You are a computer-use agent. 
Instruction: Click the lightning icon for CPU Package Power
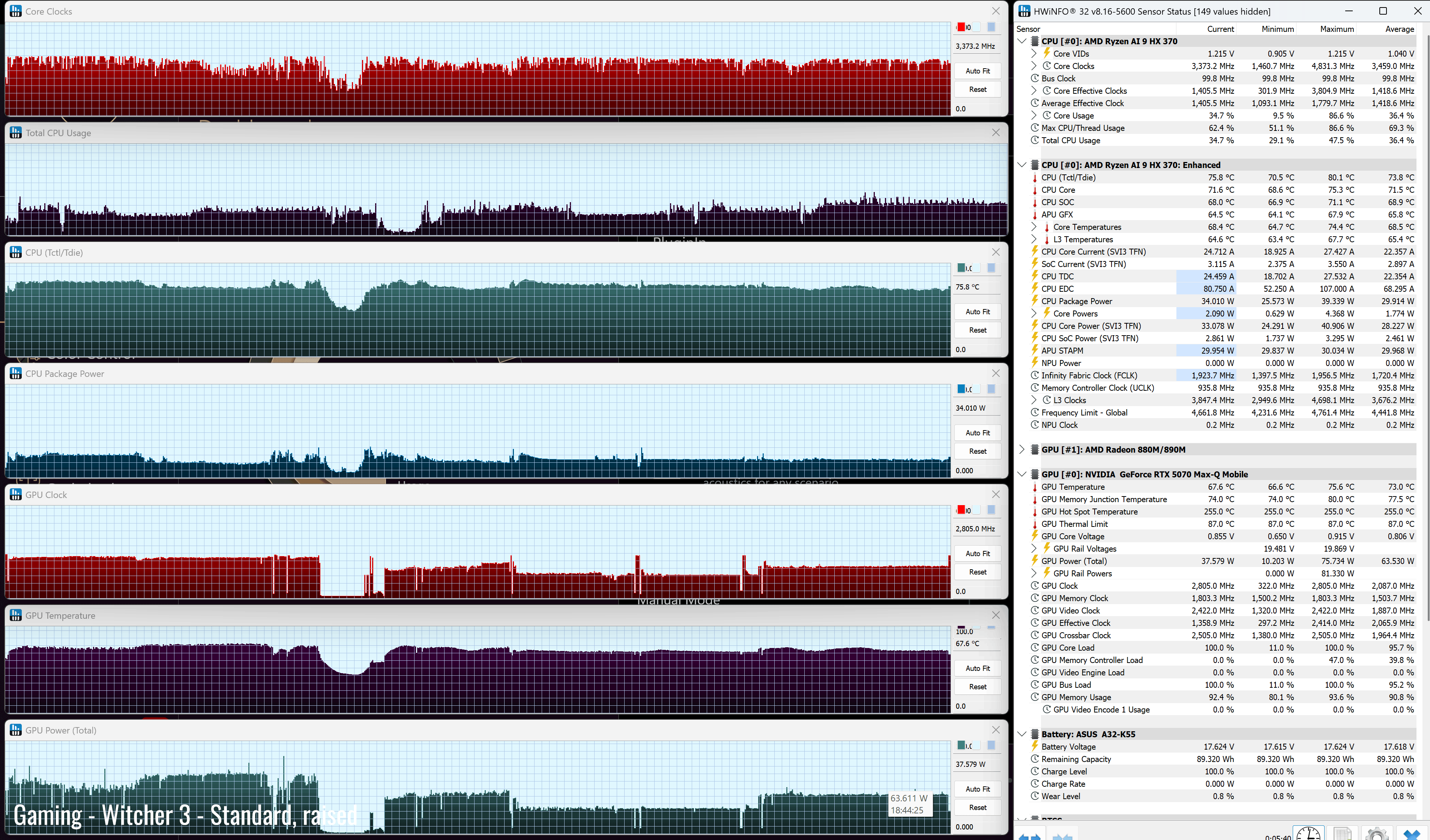tap(1035, 301)
